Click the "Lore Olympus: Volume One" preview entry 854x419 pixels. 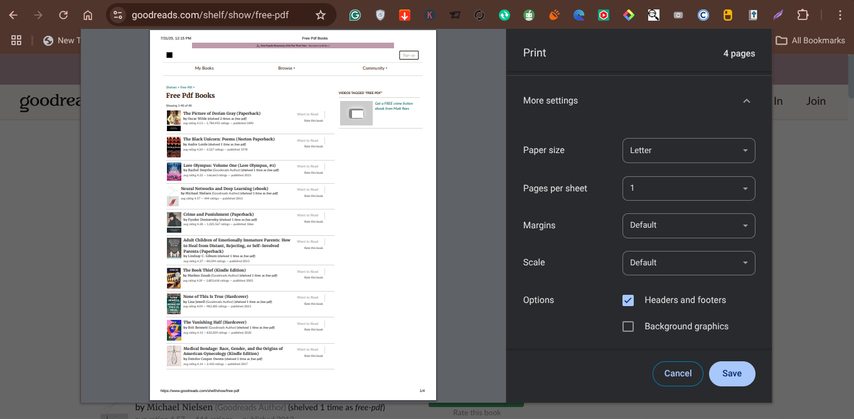point(229,165)
